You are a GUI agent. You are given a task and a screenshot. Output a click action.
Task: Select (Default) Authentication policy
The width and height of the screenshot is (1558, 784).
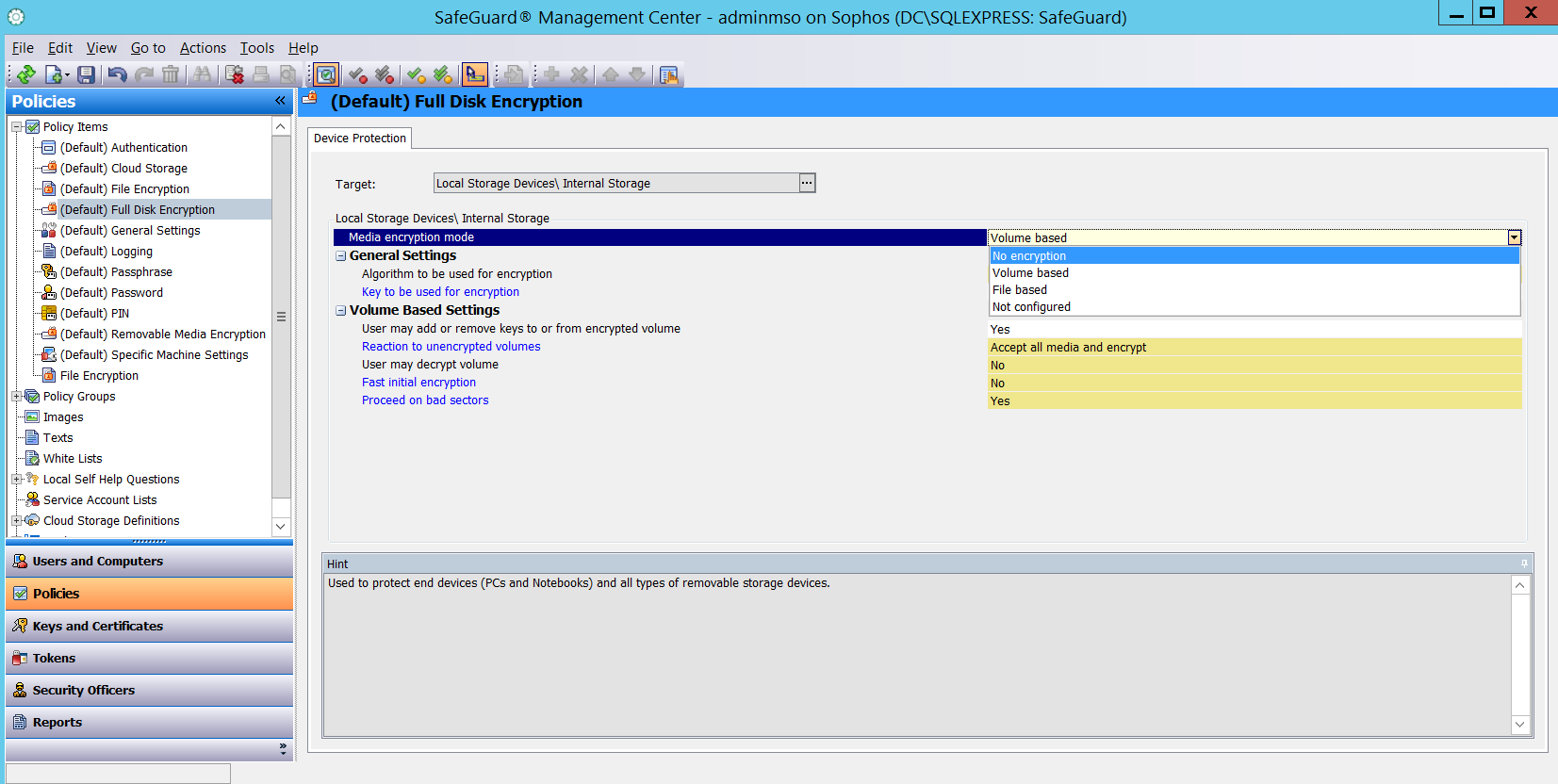coord(123,148)
